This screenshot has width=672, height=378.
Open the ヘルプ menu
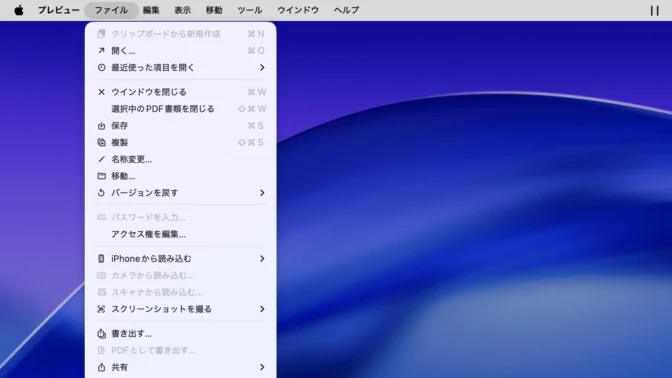pyautogui.click(x=346, y=10)
